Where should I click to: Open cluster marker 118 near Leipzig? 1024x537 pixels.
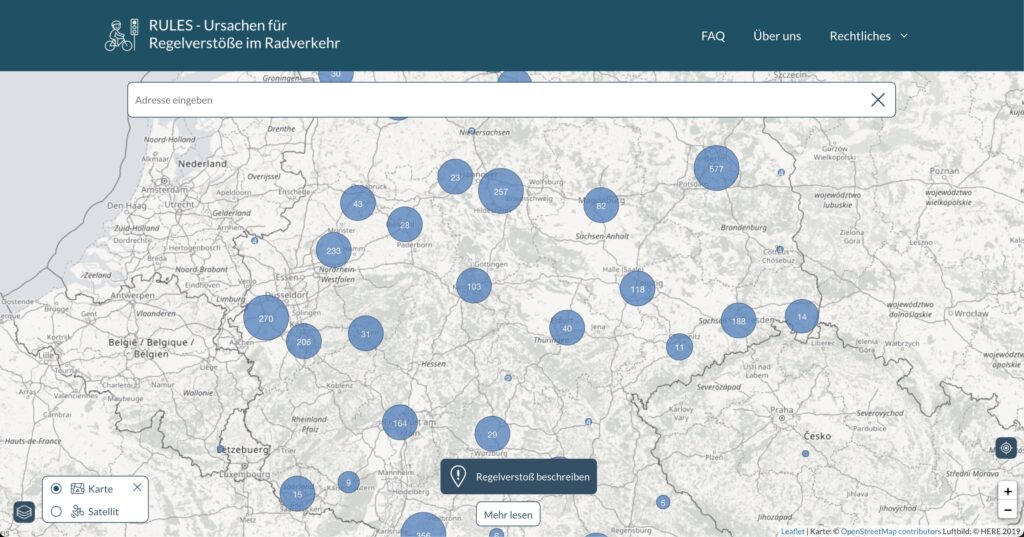coord(637,288)
